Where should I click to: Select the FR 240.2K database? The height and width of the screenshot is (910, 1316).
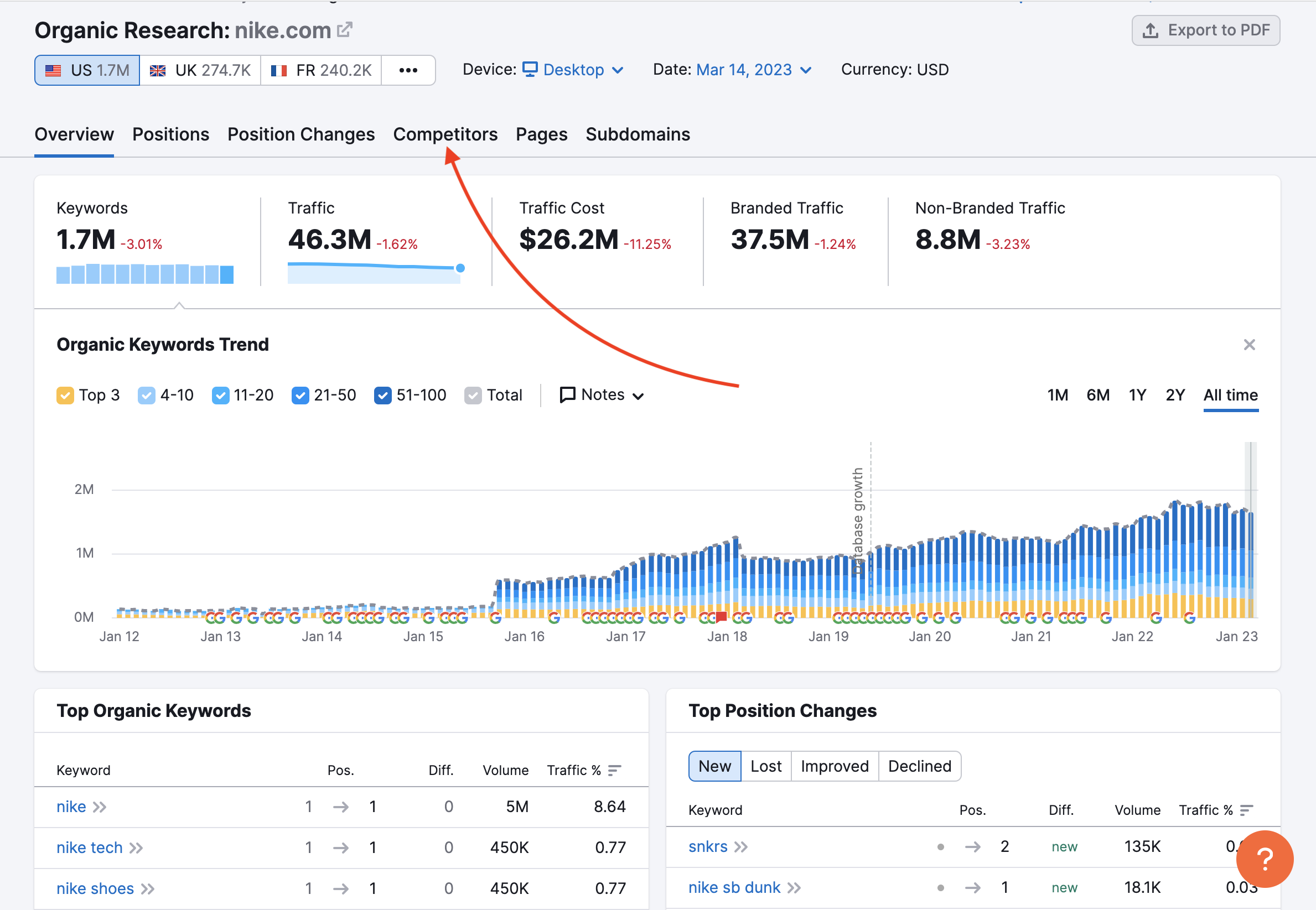tap(321, 70)
